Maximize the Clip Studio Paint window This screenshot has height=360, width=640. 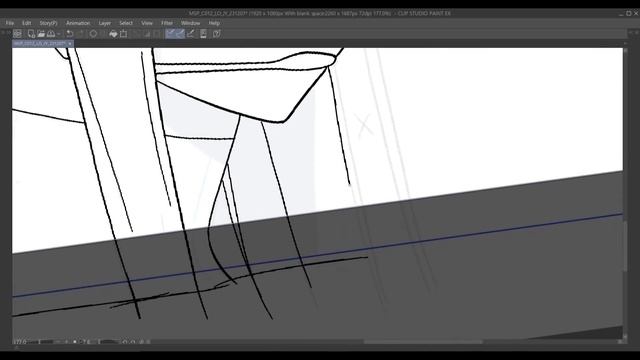pos(629,13)
